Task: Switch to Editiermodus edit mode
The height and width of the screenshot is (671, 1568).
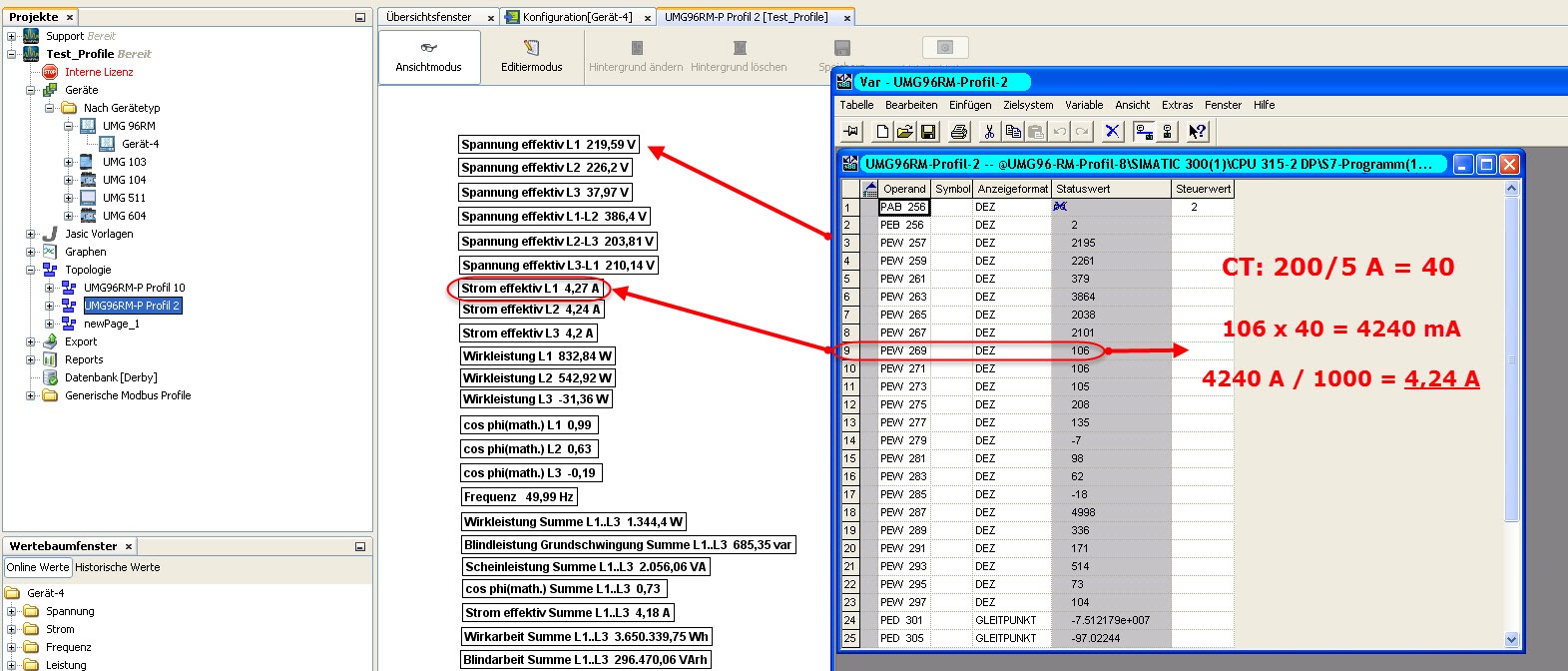Action: pos(531,56)
